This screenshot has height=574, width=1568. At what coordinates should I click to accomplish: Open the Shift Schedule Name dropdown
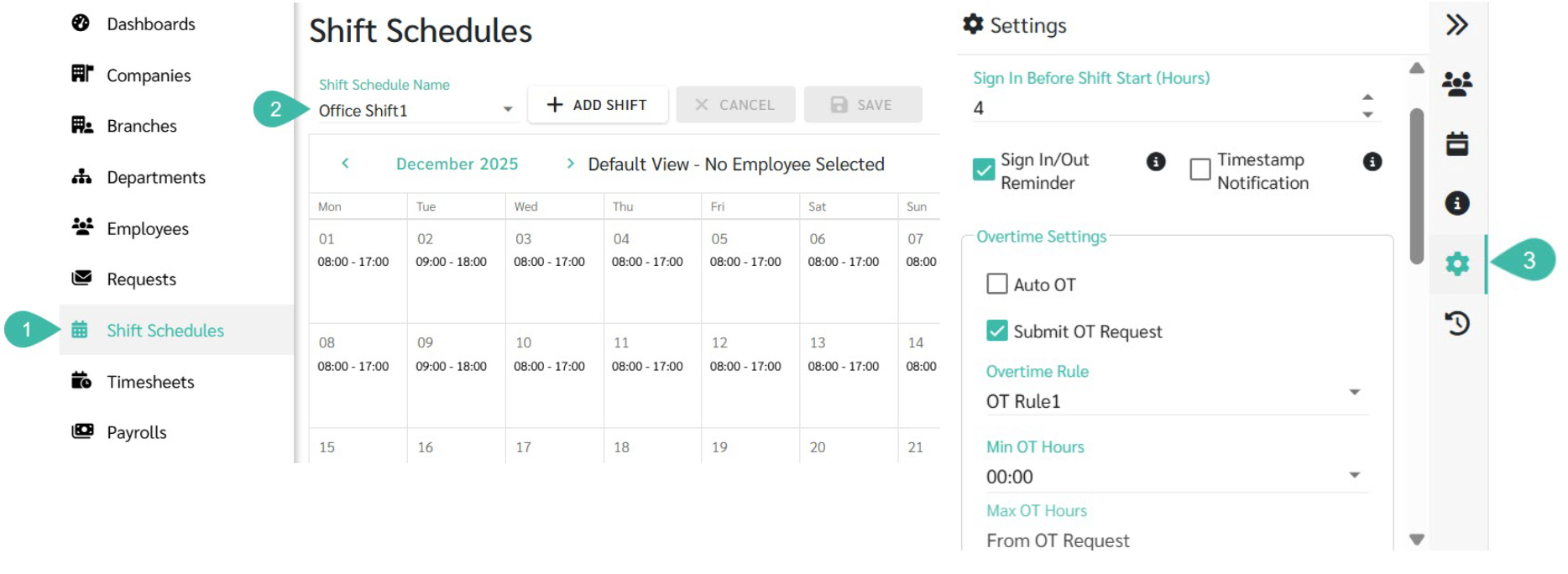[507, 110]
